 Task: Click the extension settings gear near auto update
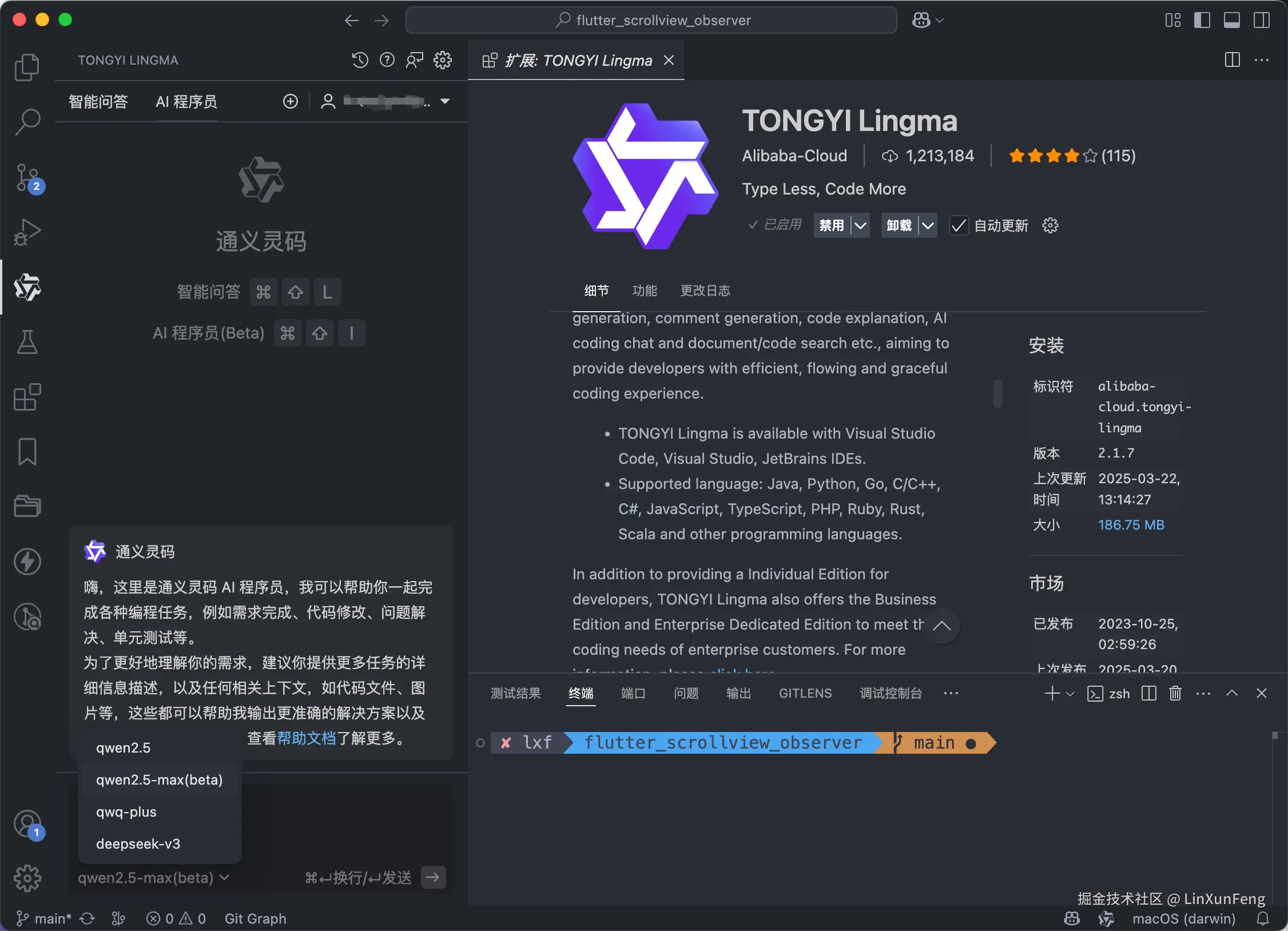click(x=1050, y=225)
